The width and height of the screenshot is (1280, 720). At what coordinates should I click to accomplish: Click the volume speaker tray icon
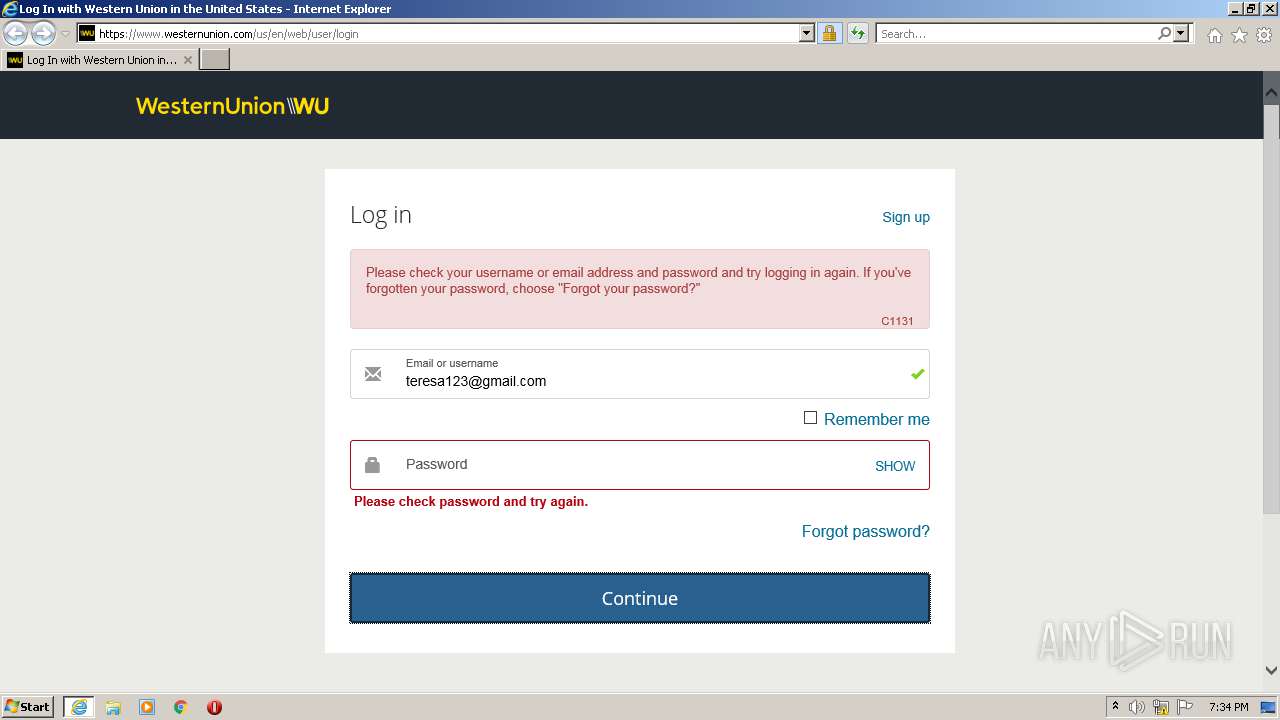click(1137, 707)
